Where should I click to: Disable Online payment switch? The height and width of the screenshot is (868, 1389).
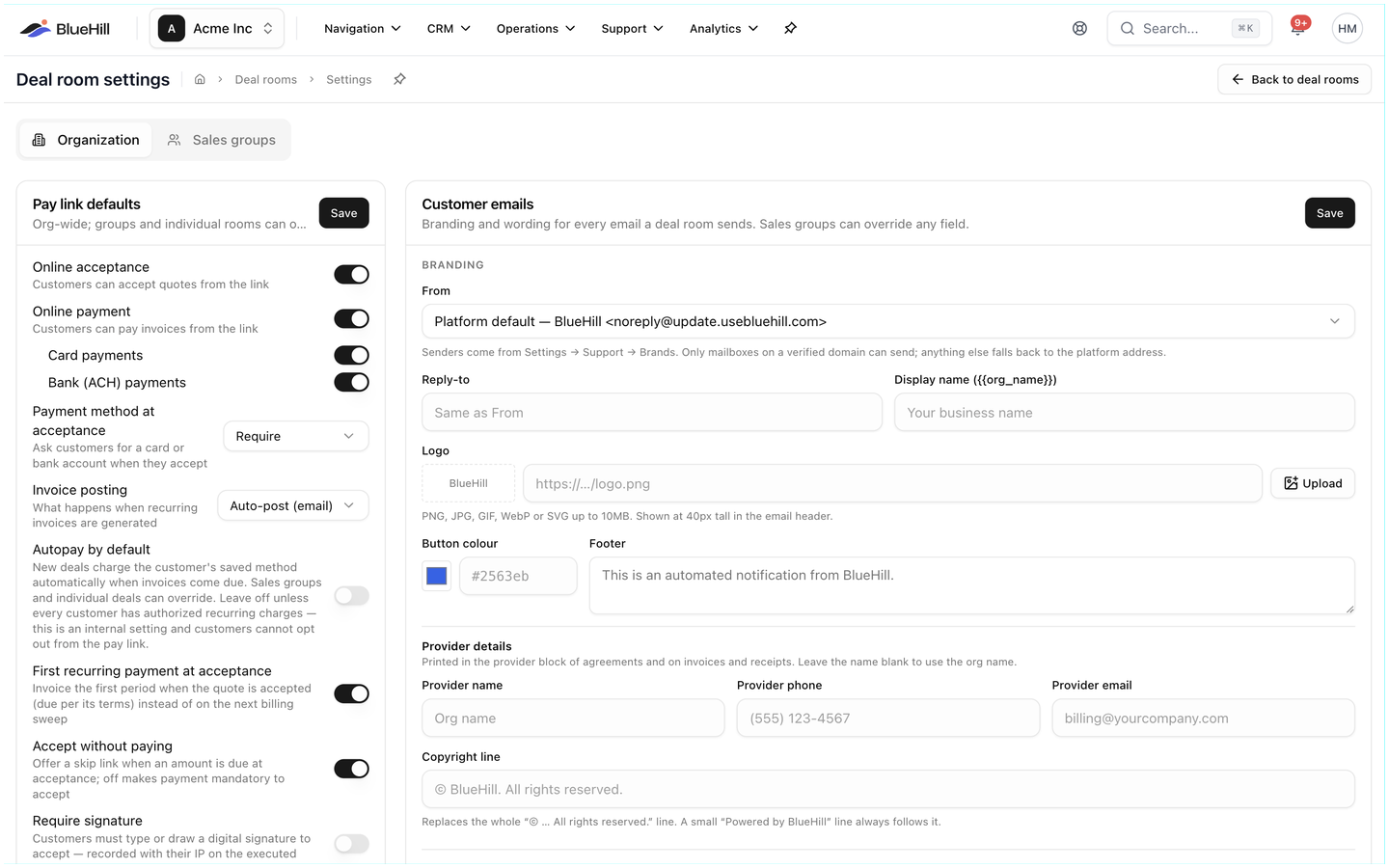click(351, 319)
